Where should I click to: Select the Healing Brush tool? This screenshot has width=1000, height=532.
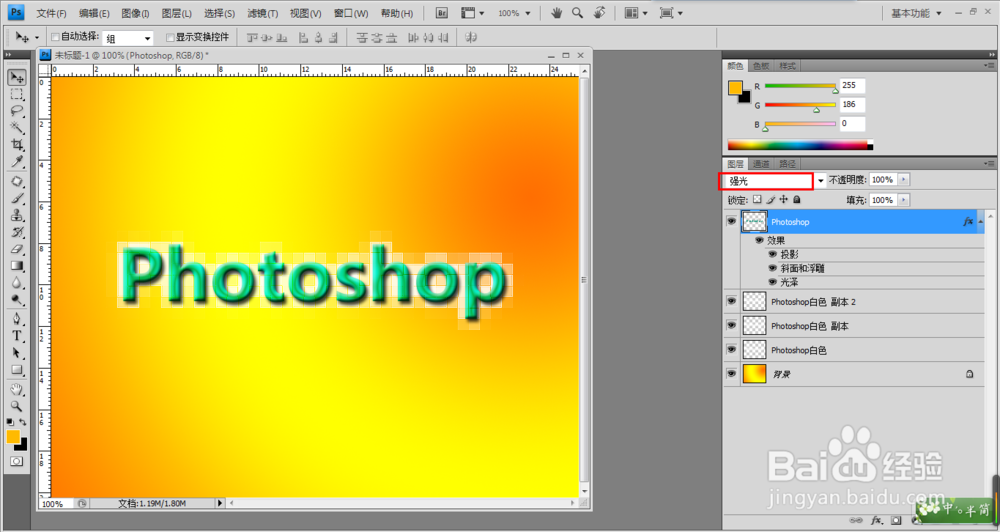pos(17,182)
